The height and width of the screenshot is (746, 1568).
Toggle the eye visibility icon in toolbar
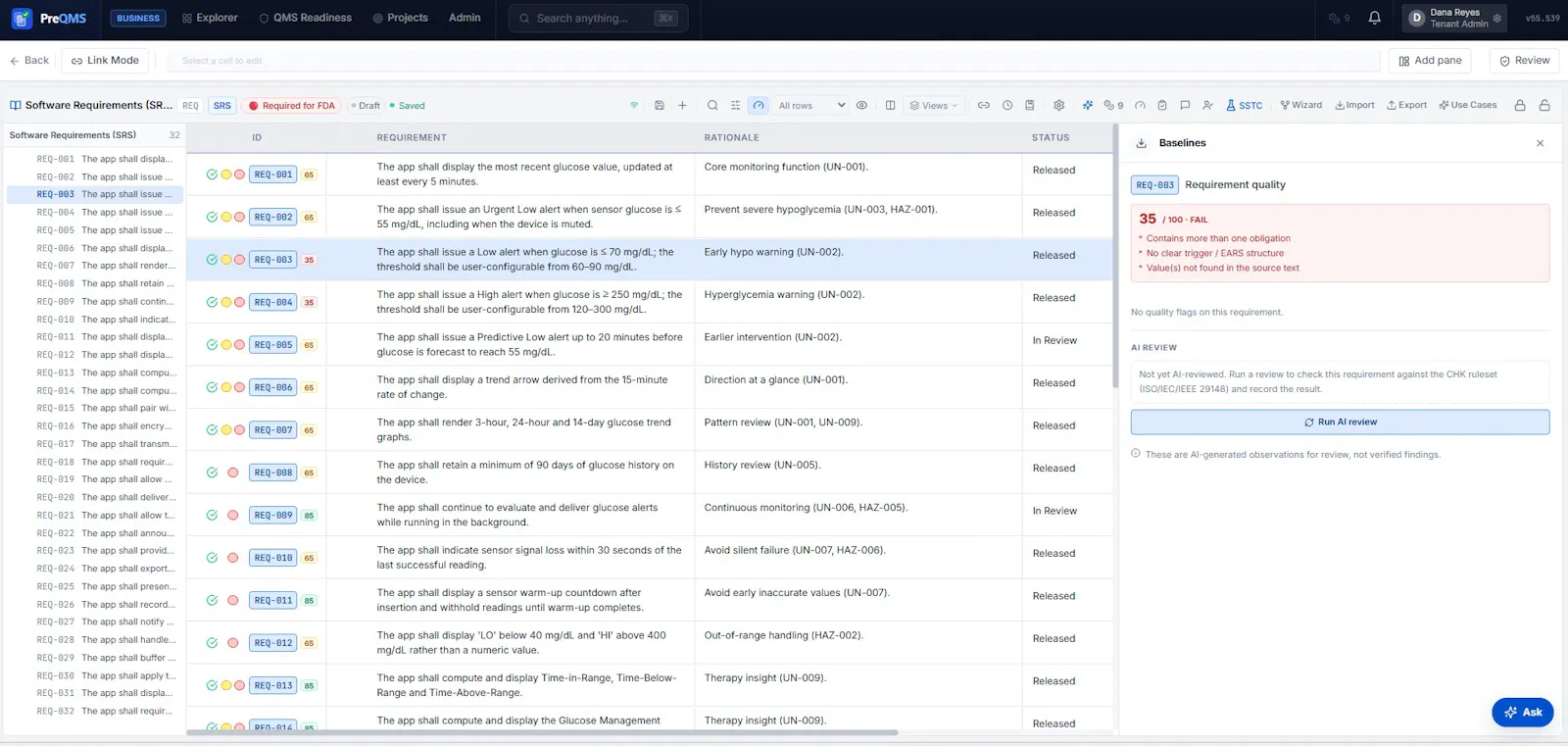click(861, 105)
